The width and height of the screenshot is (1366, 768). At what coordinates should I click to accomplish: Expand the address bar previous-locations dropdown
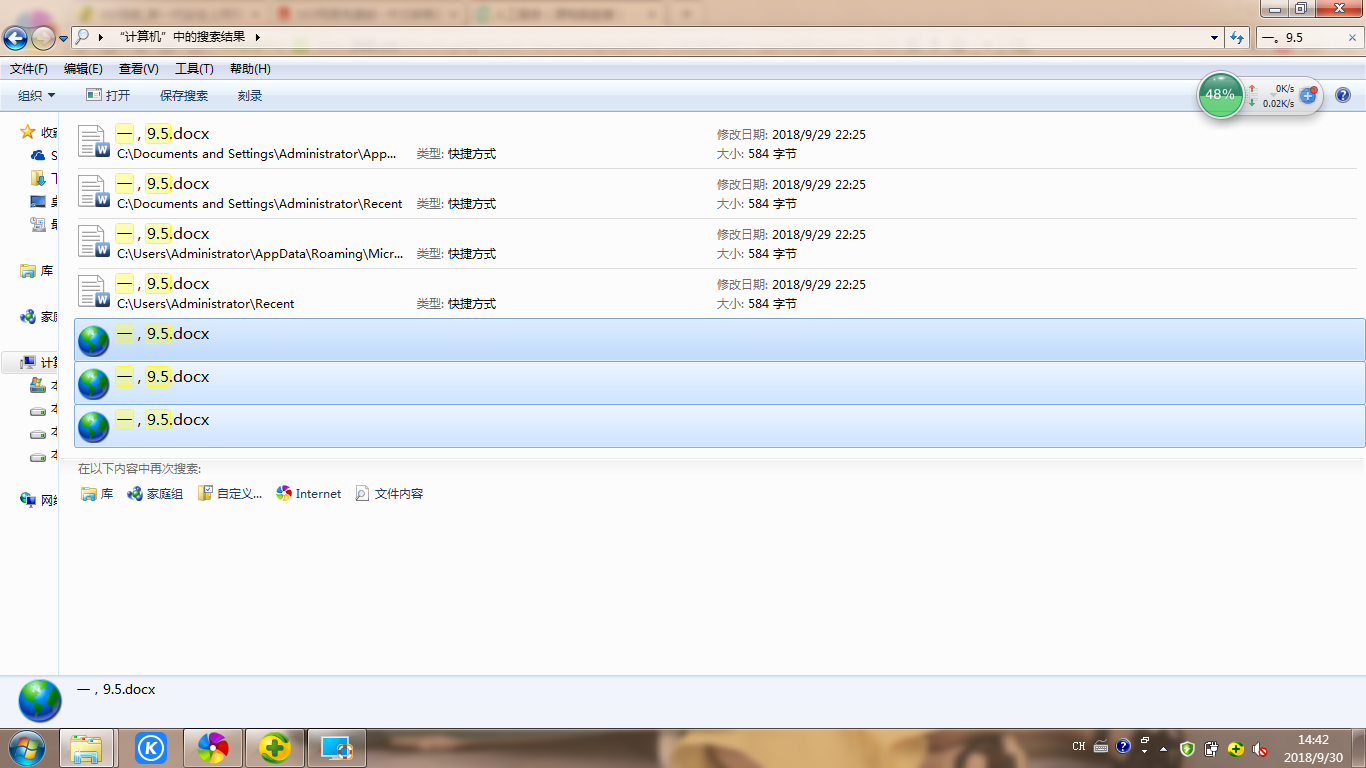[x=1215, y=37]
